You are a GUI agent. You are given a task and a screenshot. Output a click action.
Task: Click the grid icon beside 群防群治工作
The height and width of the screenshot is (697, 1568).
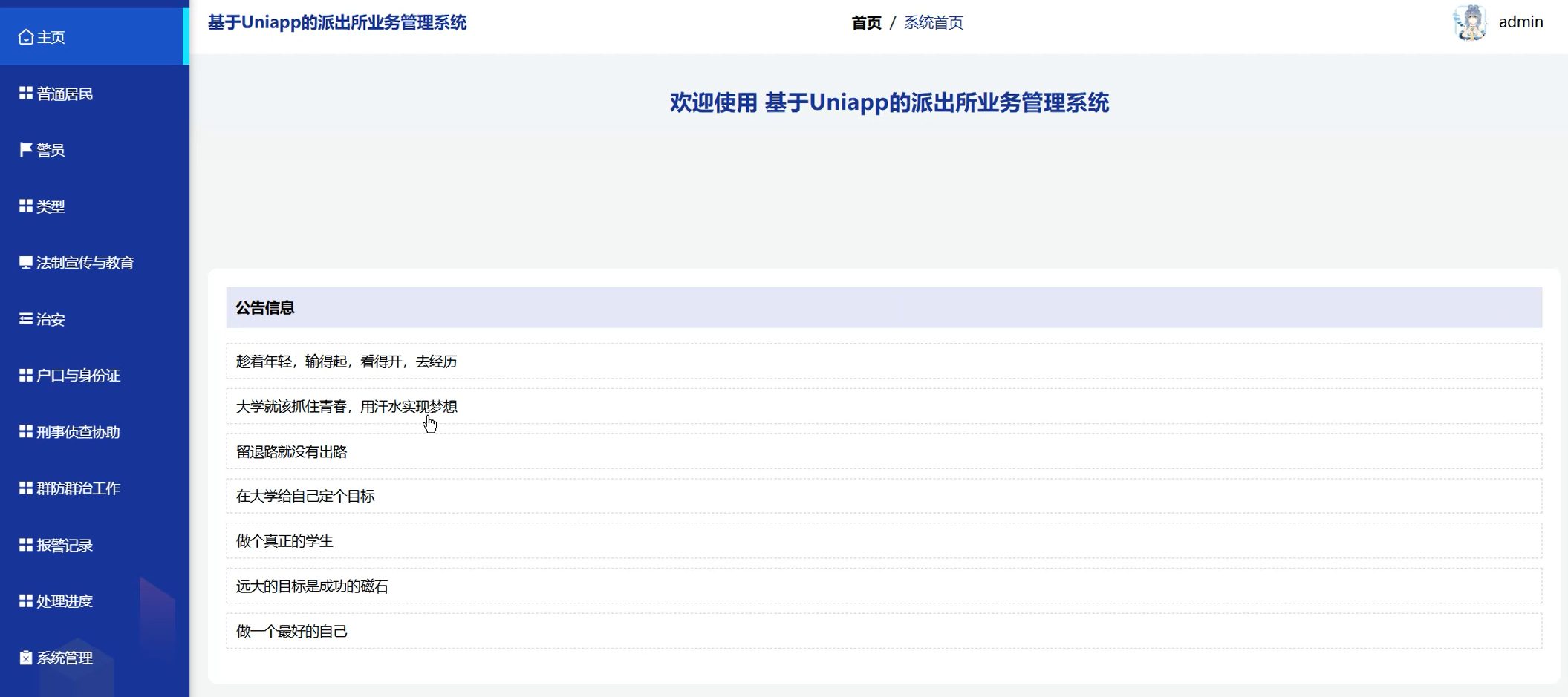26,488
